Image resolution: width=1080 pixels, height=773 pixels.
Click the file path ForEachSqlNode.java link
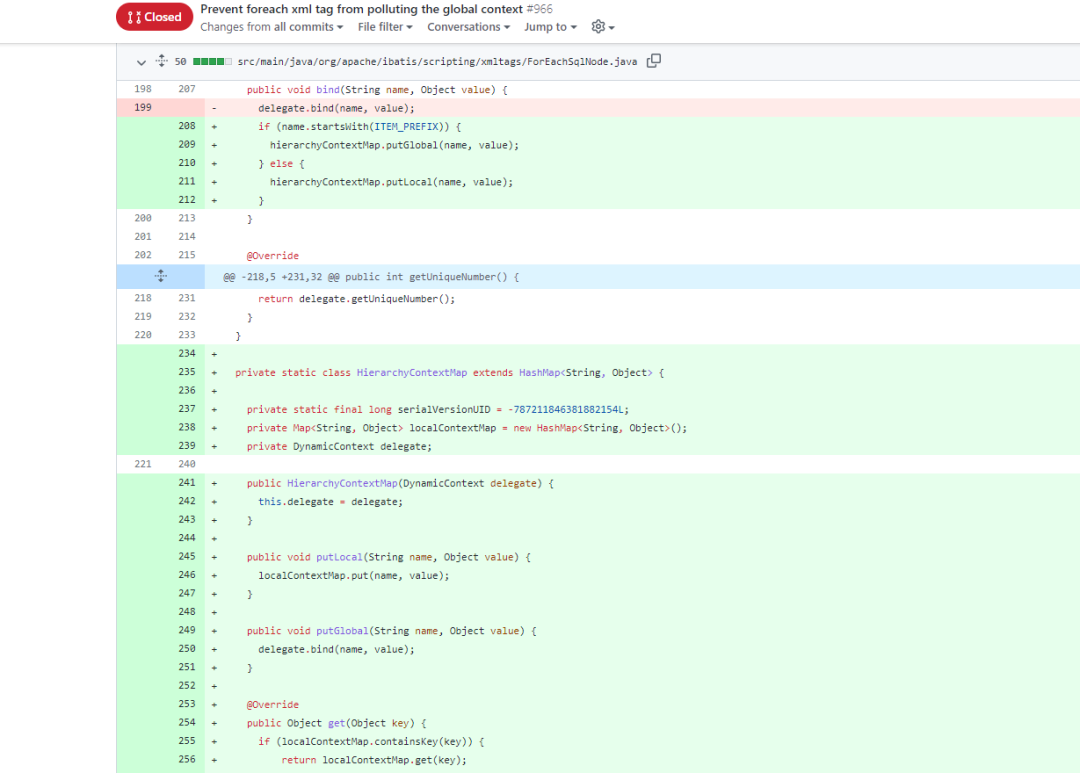[x=437, y=61]
